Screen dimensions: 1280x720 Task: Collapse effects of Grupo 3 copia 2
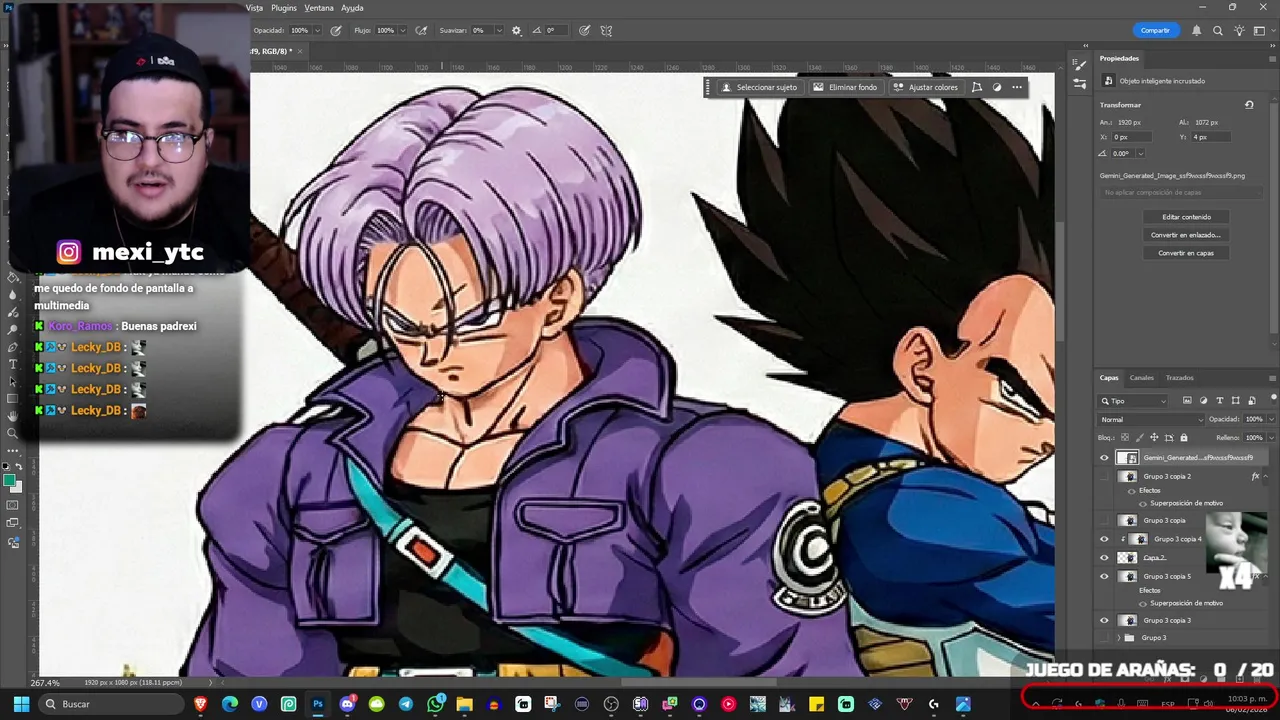pos(1267,477)
